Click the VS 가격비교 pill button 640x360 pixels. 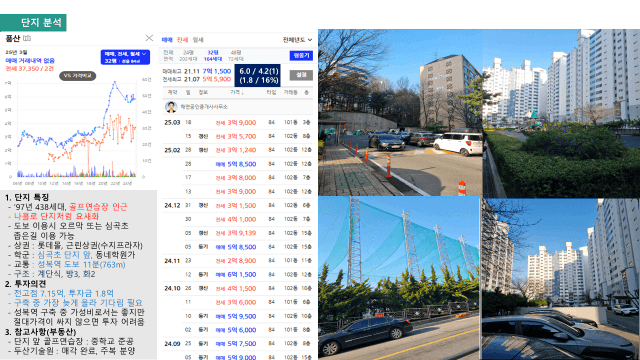pos(78,76)
